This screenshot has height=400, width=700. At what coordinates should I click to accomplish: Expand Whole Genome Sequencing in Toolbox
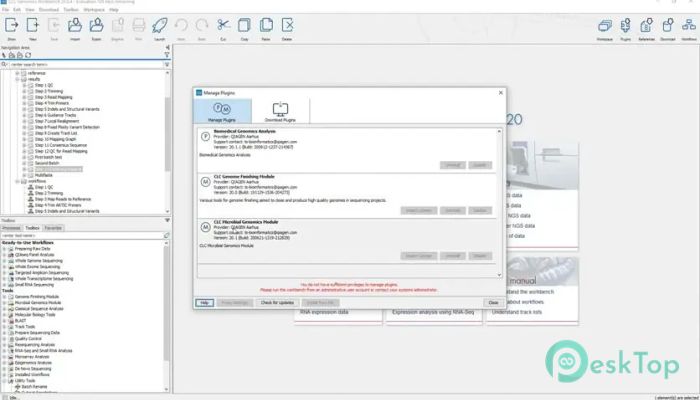4,261
